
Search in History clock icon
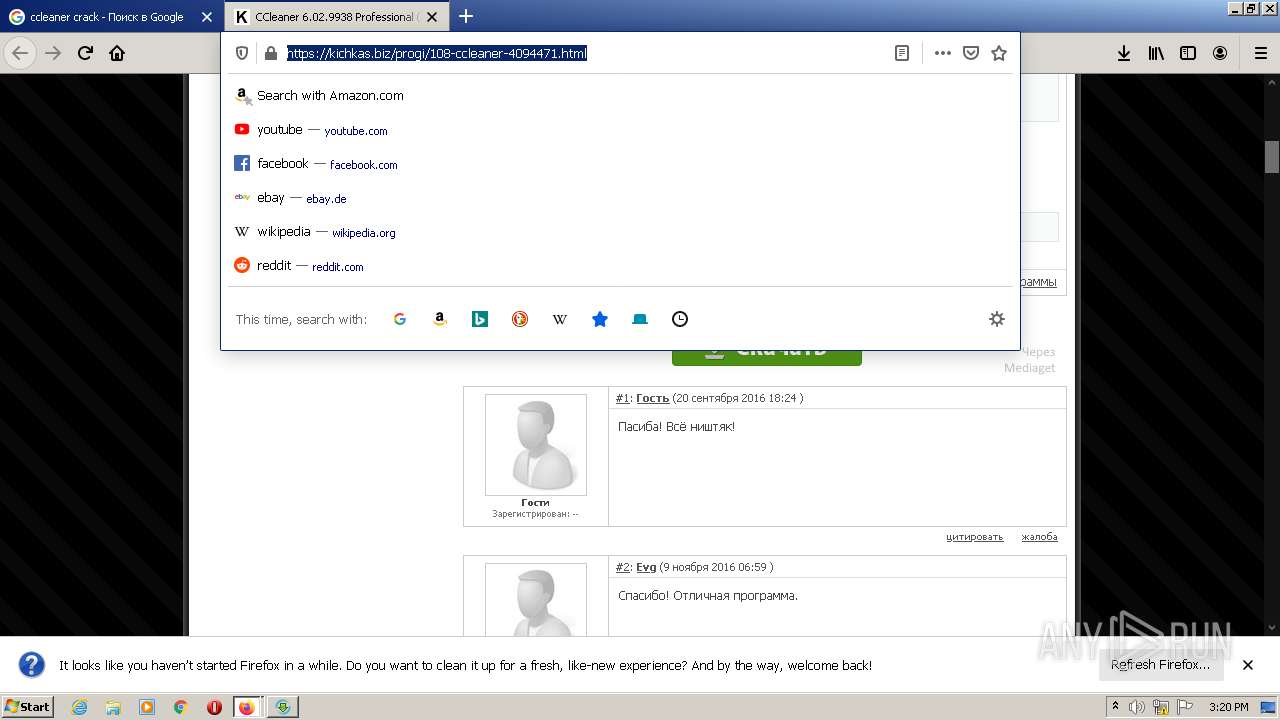coord(680,319)
